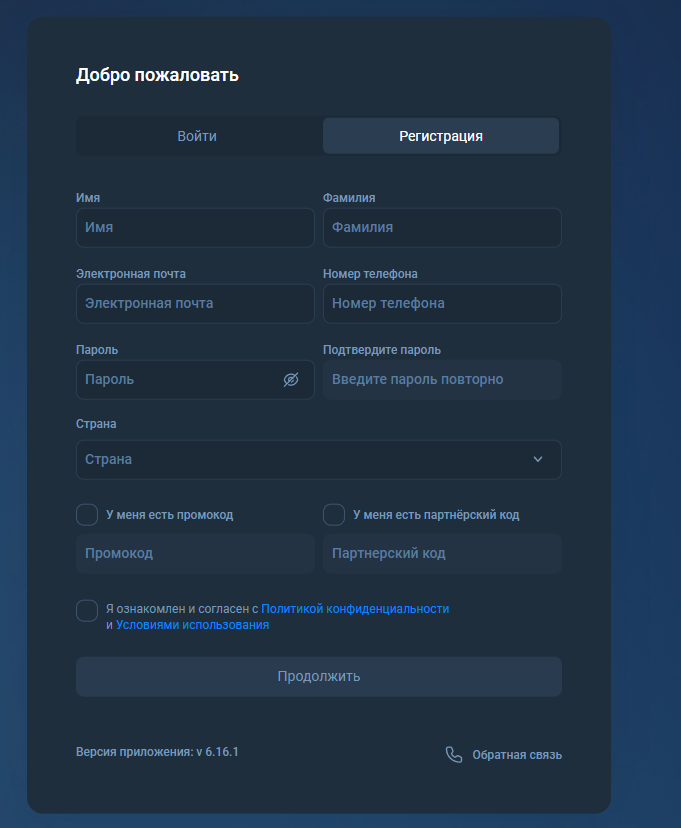Open the Условиями использования link
The width and height of the screenshot is (681, 828).
pyautogui.click(x=192, y=625)
